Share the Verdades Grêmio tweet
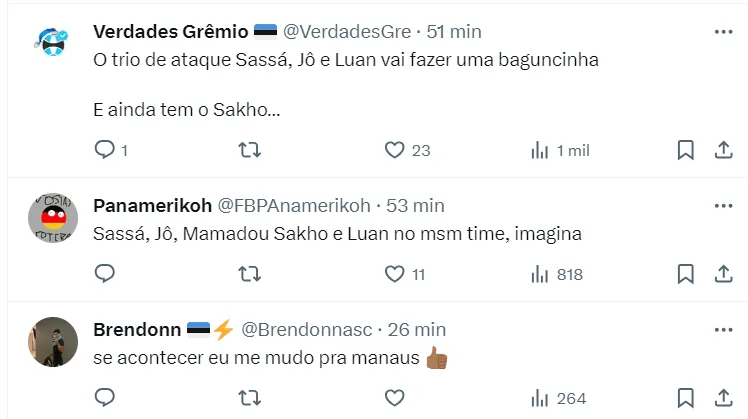This screenshot has width=748, height=419. 723,150
